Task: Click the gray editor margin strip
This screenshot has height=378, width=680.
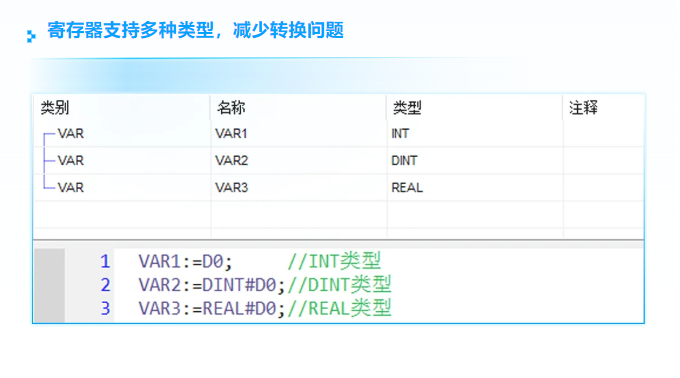Action: pyautogui.click(x=49, y=285)
